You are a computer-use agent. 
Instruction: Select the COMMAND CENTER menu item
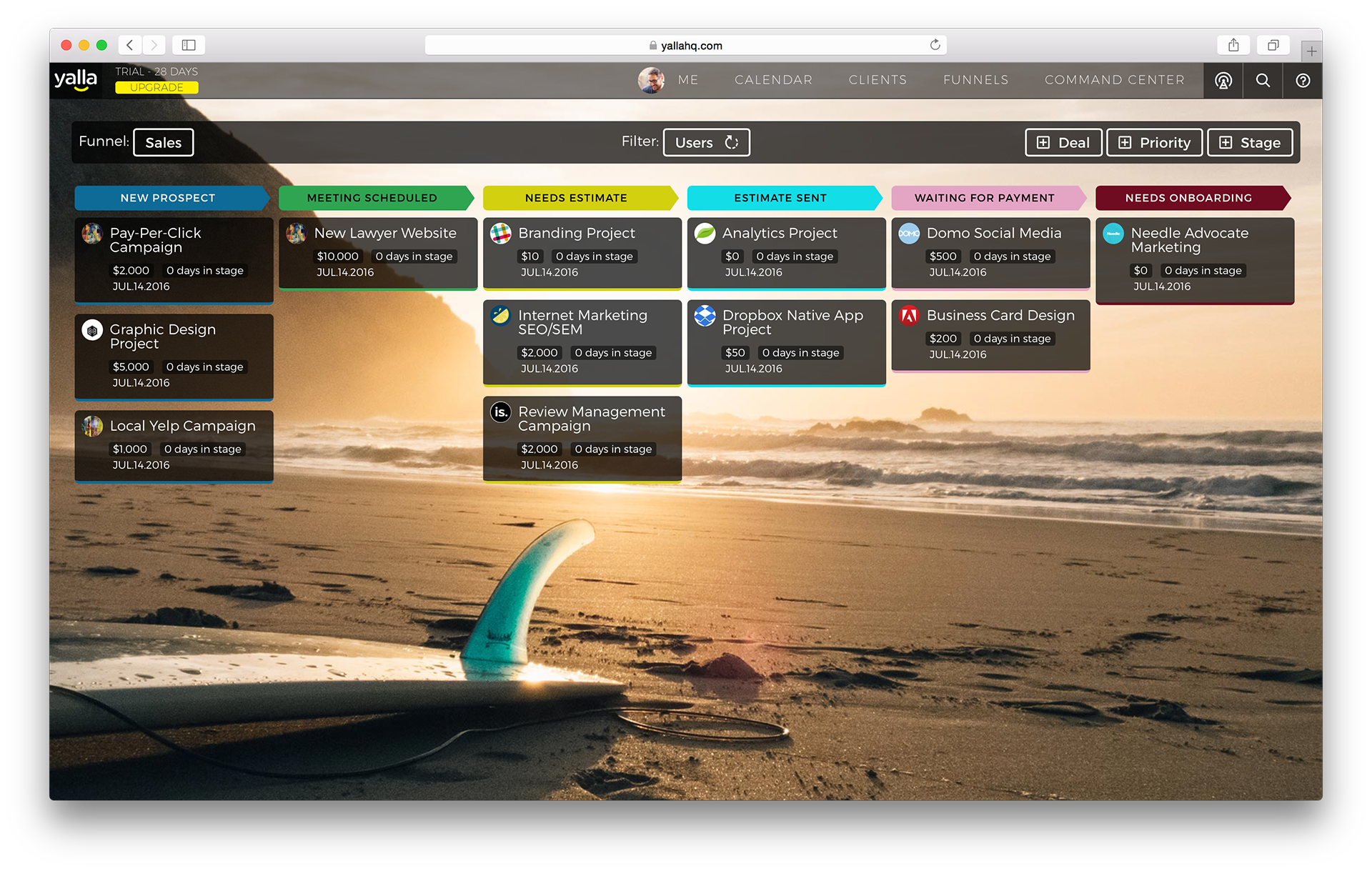pos(1114,80)
